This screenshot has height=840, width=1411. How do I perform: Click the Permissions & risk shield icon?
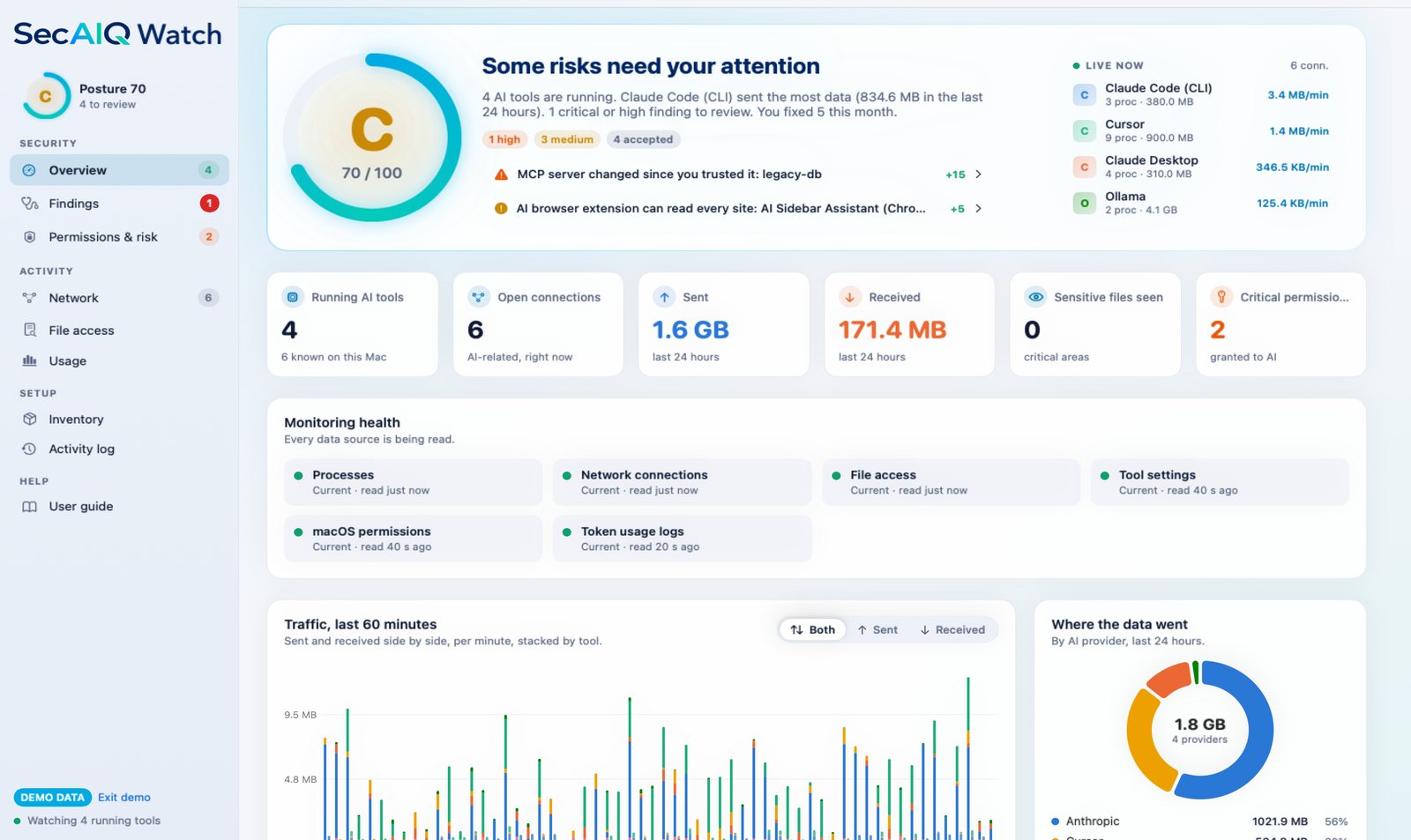(29, 237)
